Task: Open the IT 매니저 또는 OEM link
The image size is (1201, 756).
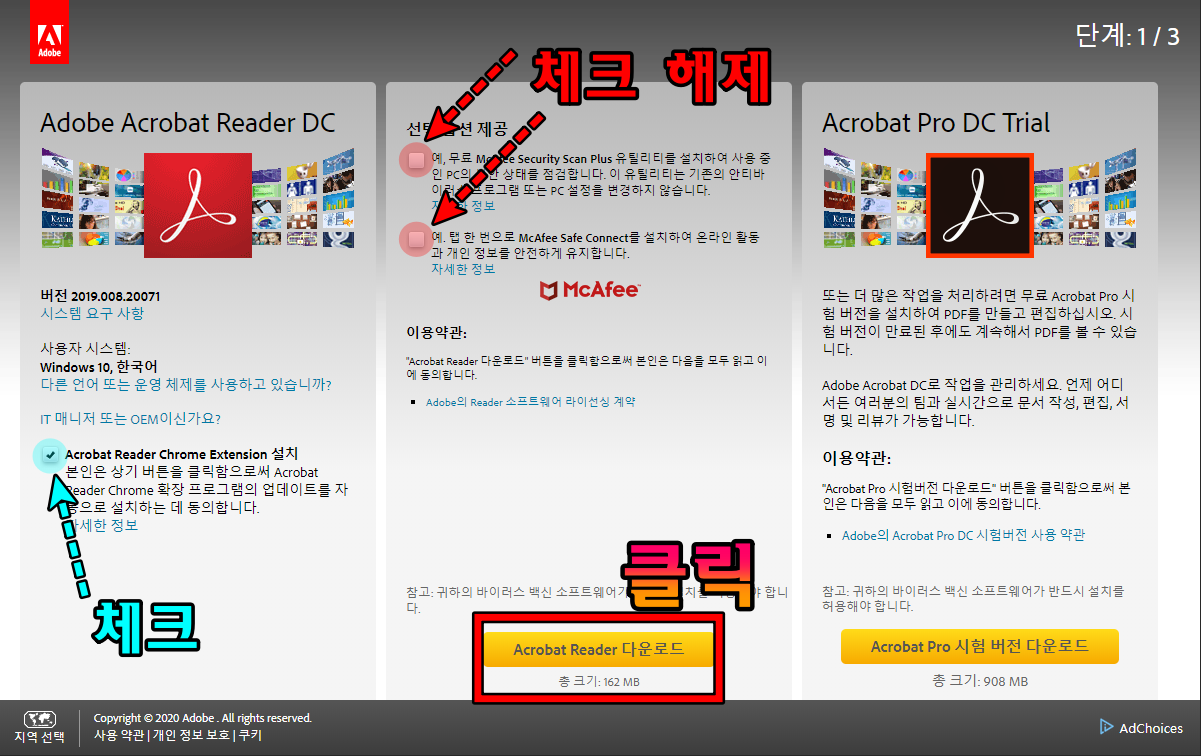Action: pyautogui.click(x=130, y=418)
